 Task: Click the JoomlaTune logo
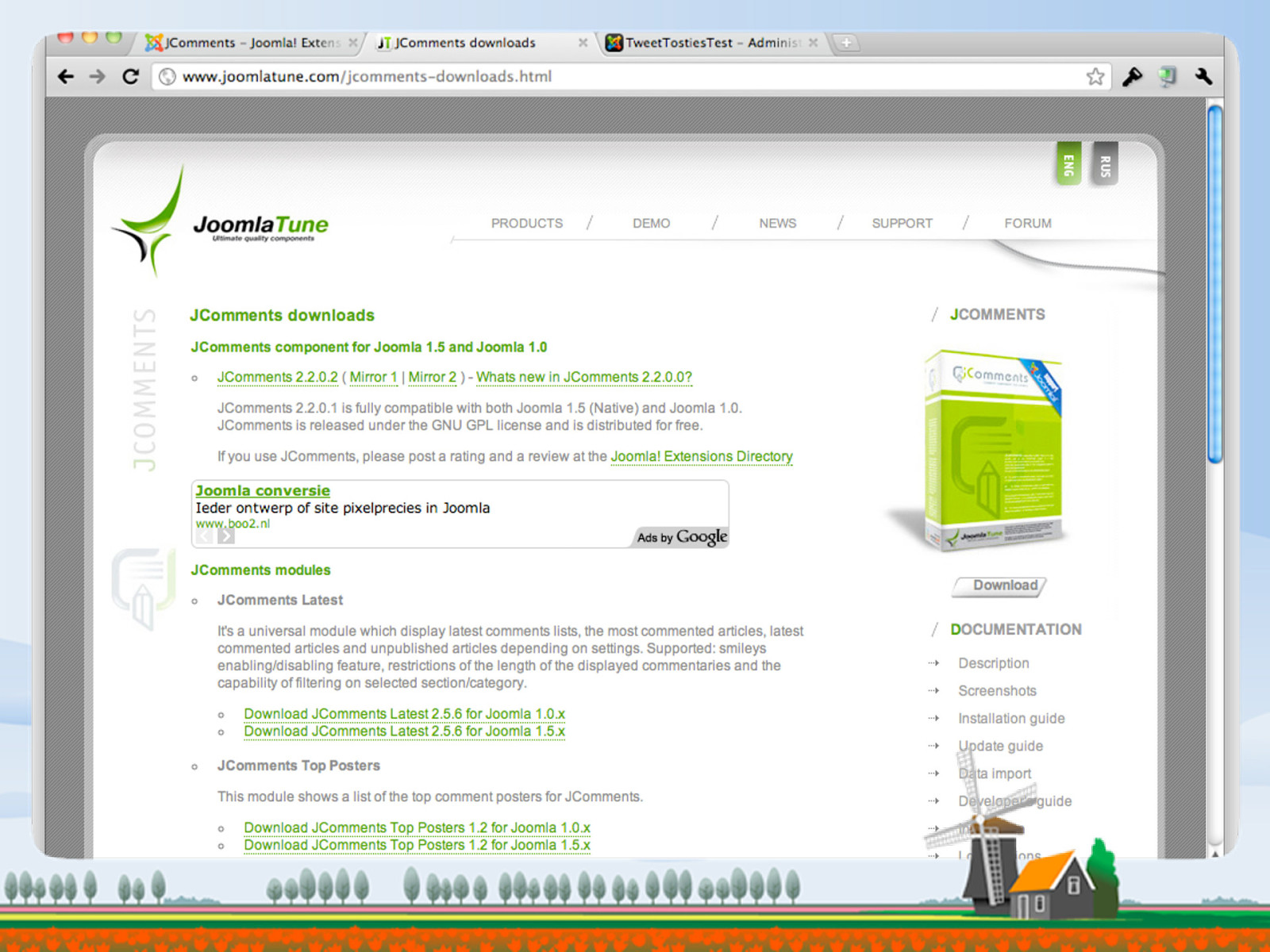220,222
